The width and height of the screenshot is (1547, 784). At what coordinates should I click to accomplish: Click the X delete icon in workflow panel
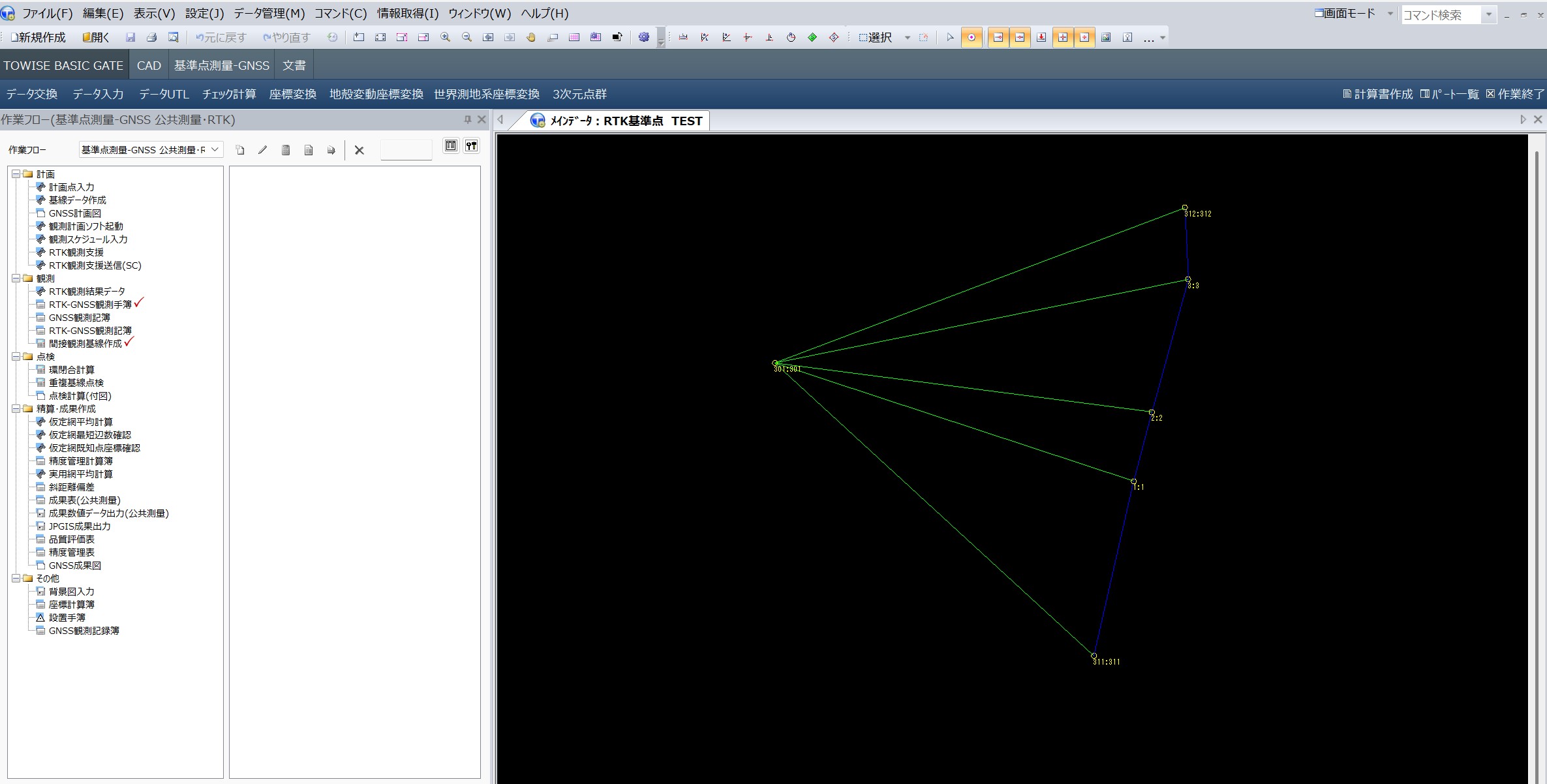click(359, 150)
